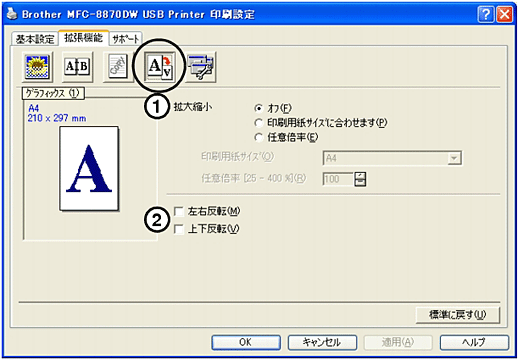This screenshot has width=518, height=360.
Task: Click the 任意倍率 percentage field showing 100
Action: pyautogui.click(x=338, y=179)
